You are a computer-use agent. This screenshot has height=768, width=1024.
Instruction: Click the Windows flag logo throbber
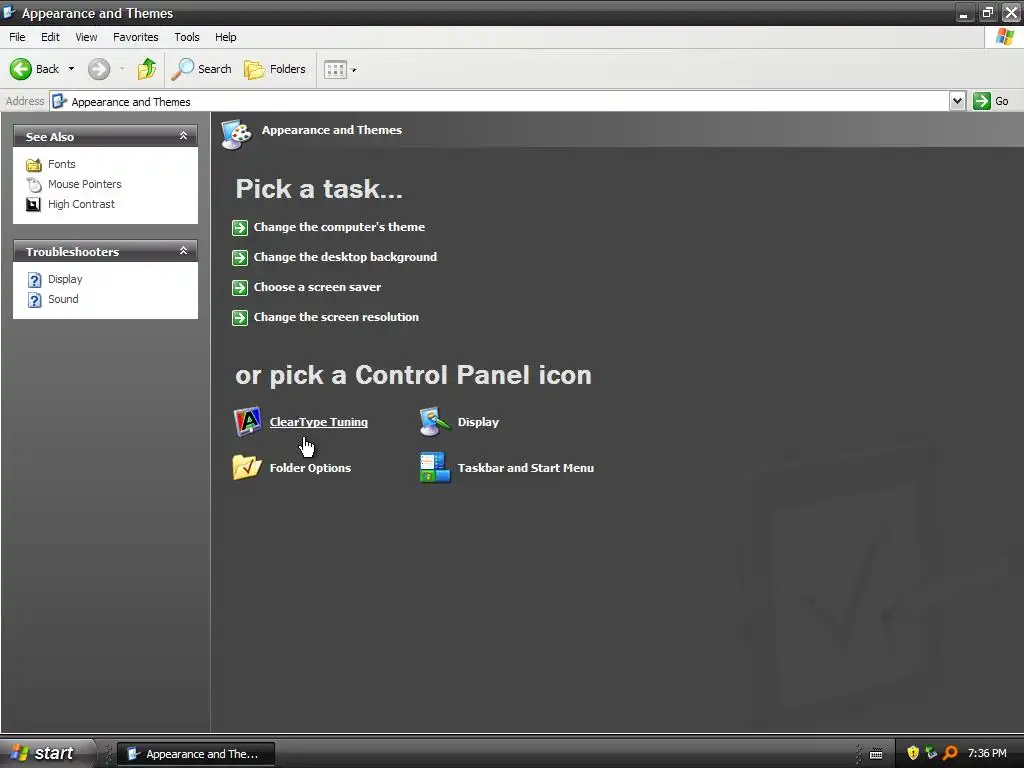point(1004,37)
